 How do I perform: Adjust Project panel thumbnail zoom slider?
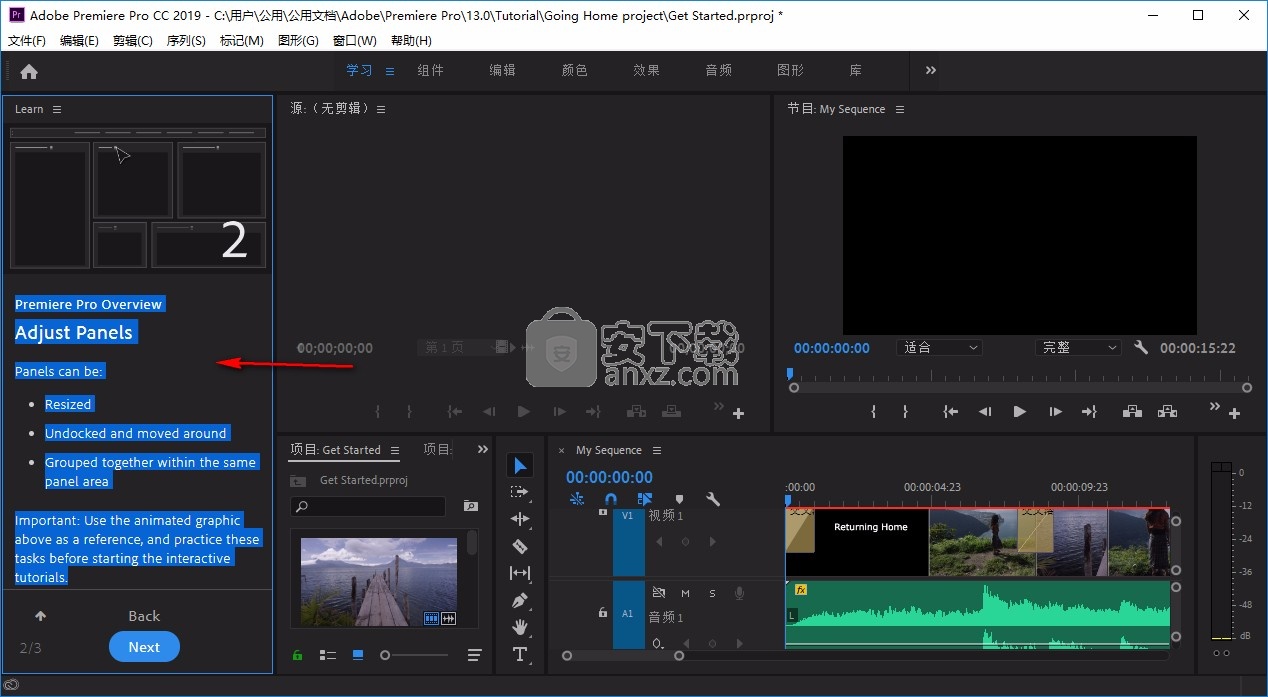(x=414, y=655)
